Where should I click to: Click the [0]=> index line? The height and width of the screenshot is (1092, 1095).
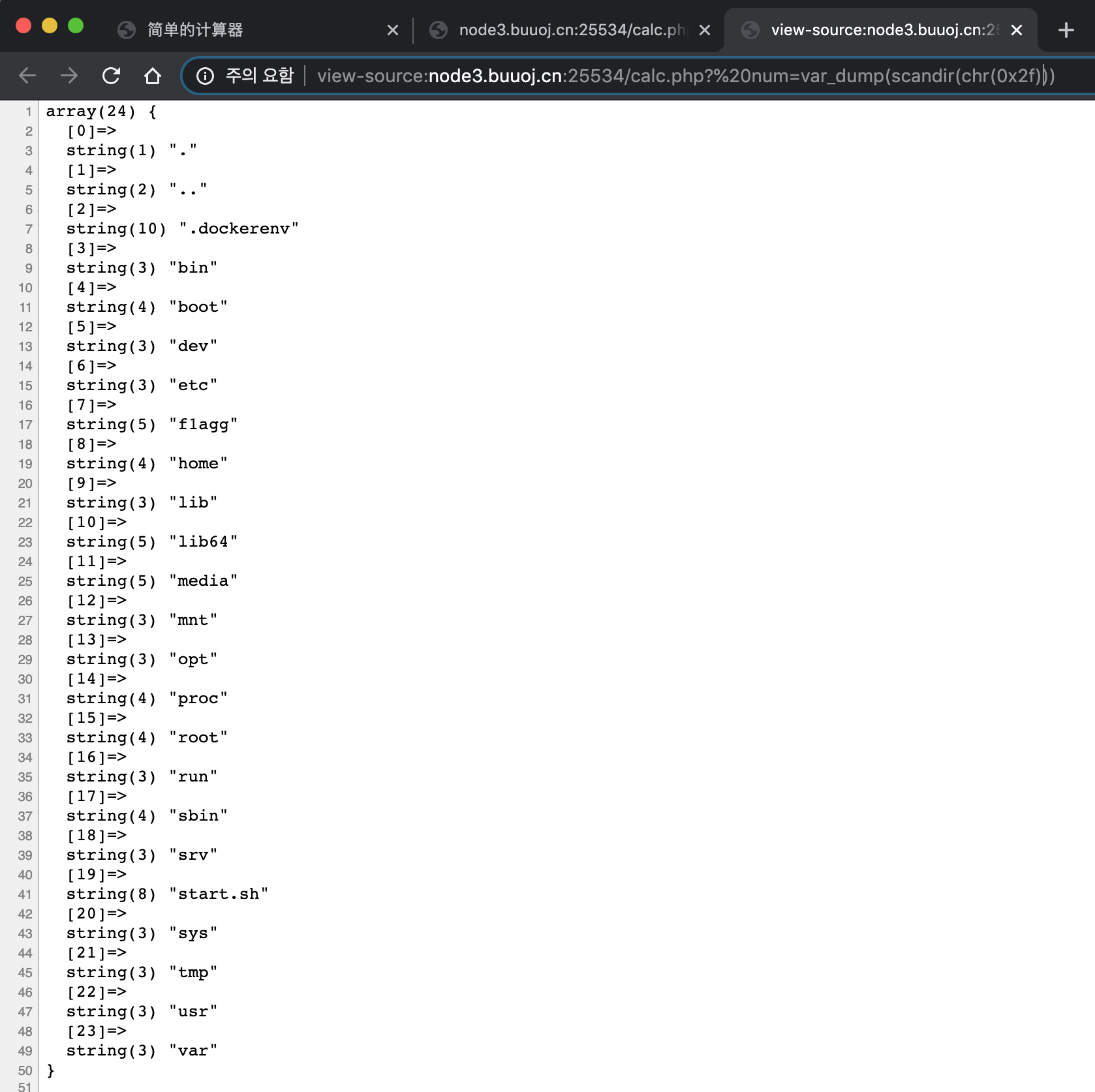(x=91, y=131)
